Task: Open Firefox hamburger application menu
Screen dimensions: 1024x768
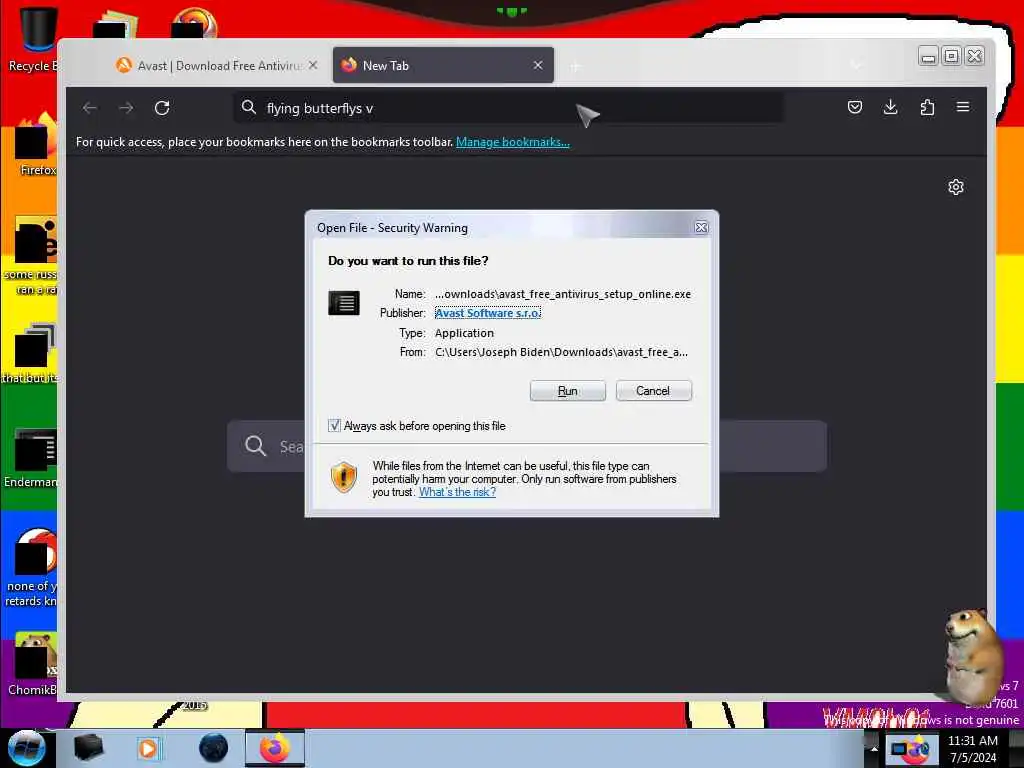Action: pyautogui.click(x=963, y=107)
